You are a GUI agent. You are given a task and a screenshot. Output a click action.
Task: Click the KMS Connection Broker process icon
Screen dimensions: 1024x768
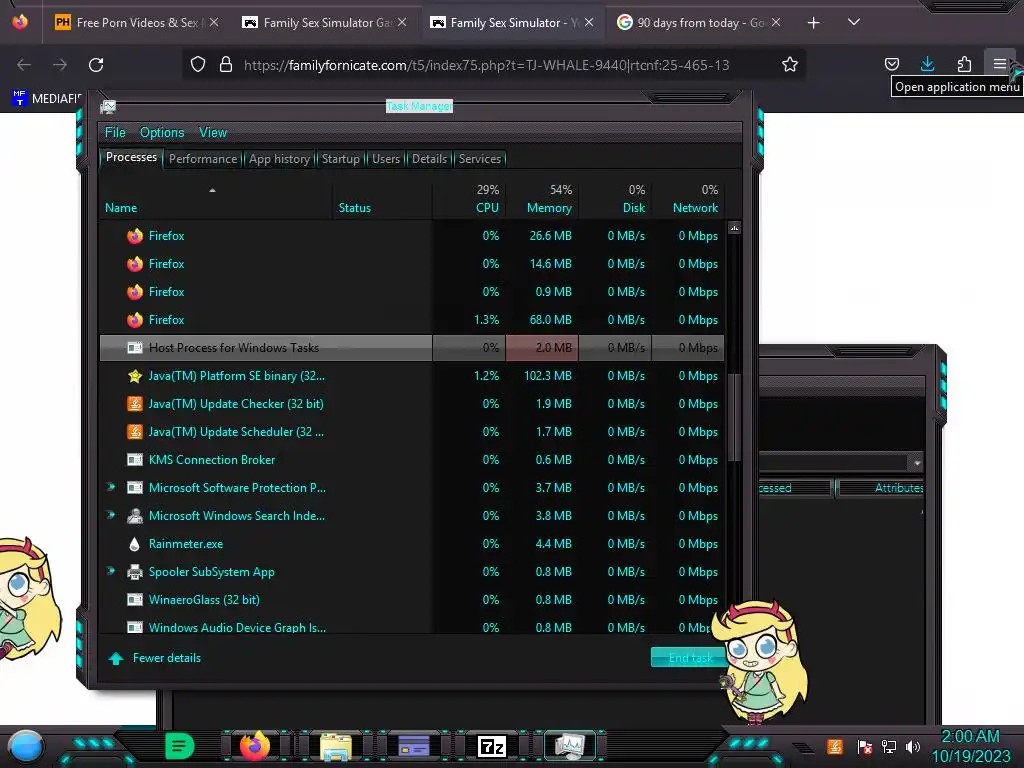(135, 460)
